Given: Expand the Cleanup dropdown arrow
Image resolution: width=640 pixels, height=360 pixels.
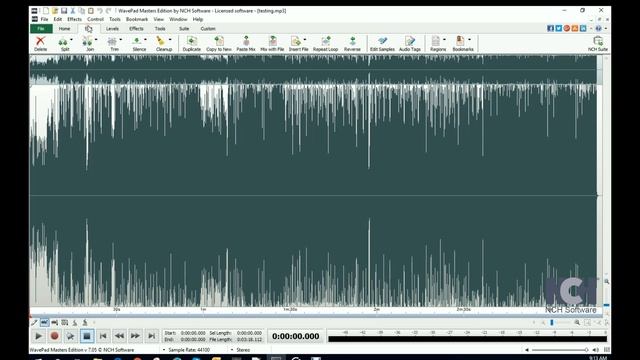Looking at the screenshot, I should click(x=170, y=40).
